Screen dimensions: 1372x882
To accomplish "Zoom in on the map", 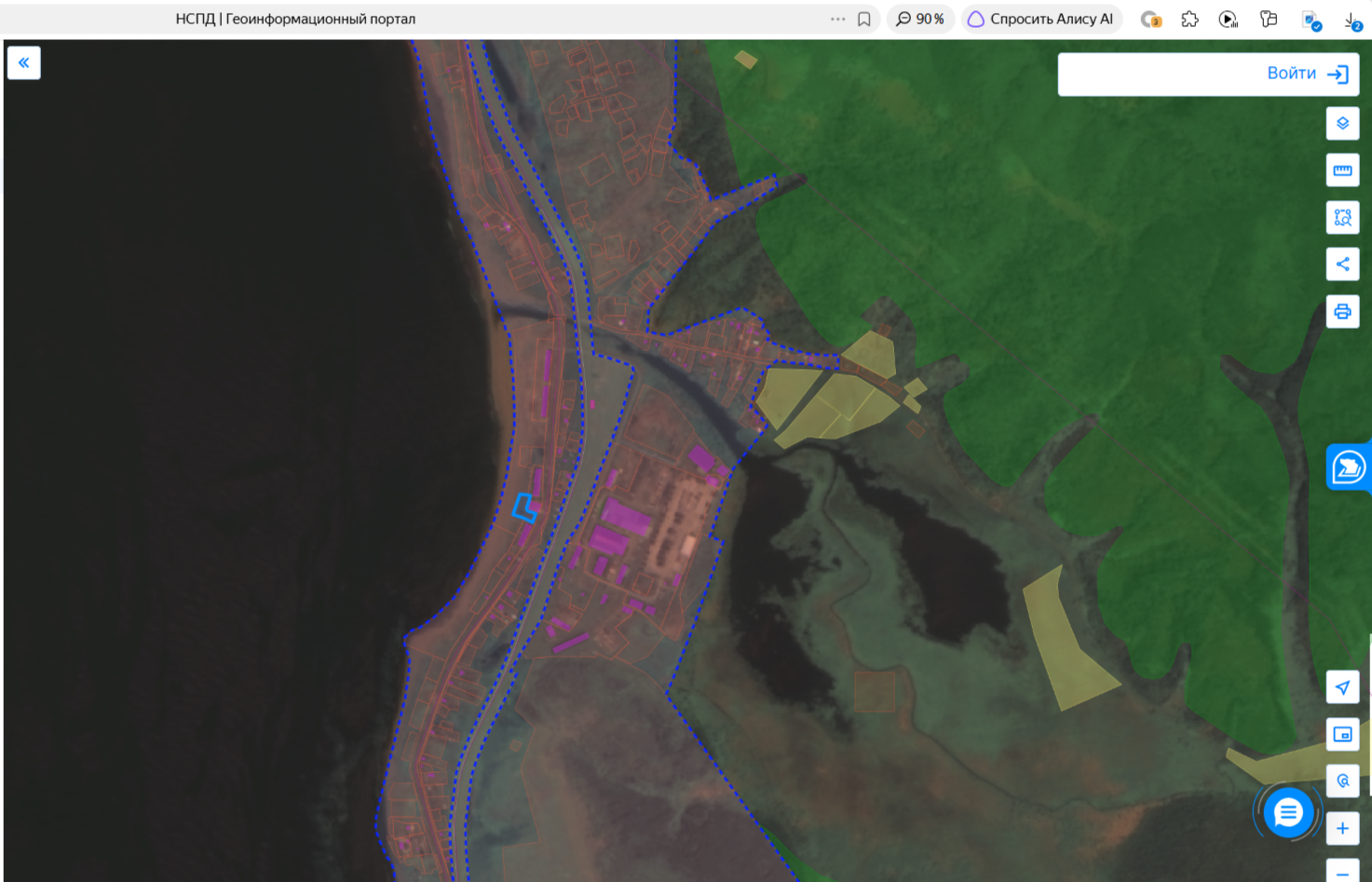I will 1342,828.
